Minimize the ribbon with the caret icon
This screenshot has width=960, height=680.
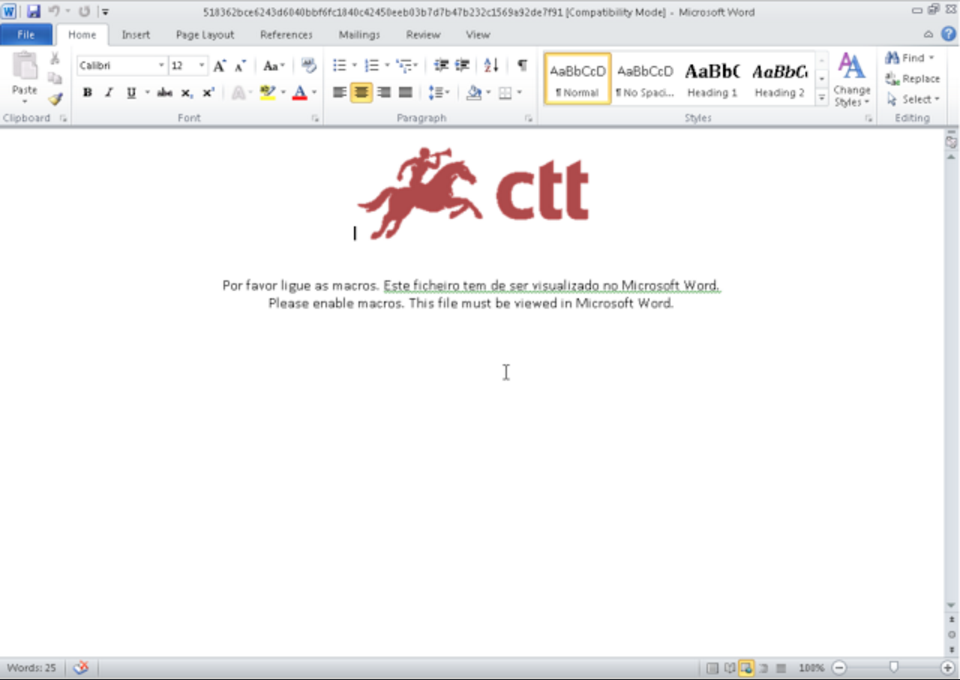[928, 35]
